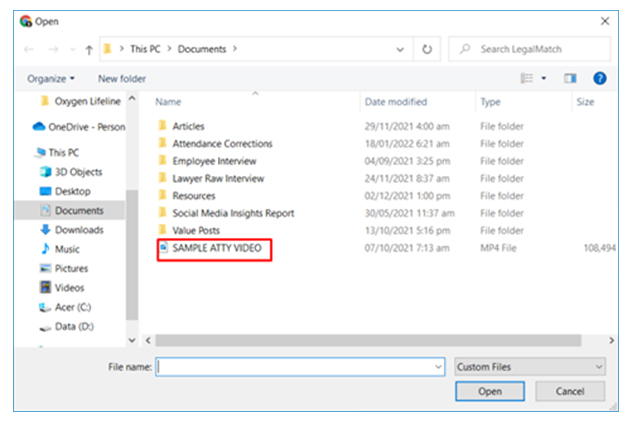Image resolution: width=632 pixels, height=422 pixels.
Task: Select This PC in navigation tree
Action: [57, 152]
